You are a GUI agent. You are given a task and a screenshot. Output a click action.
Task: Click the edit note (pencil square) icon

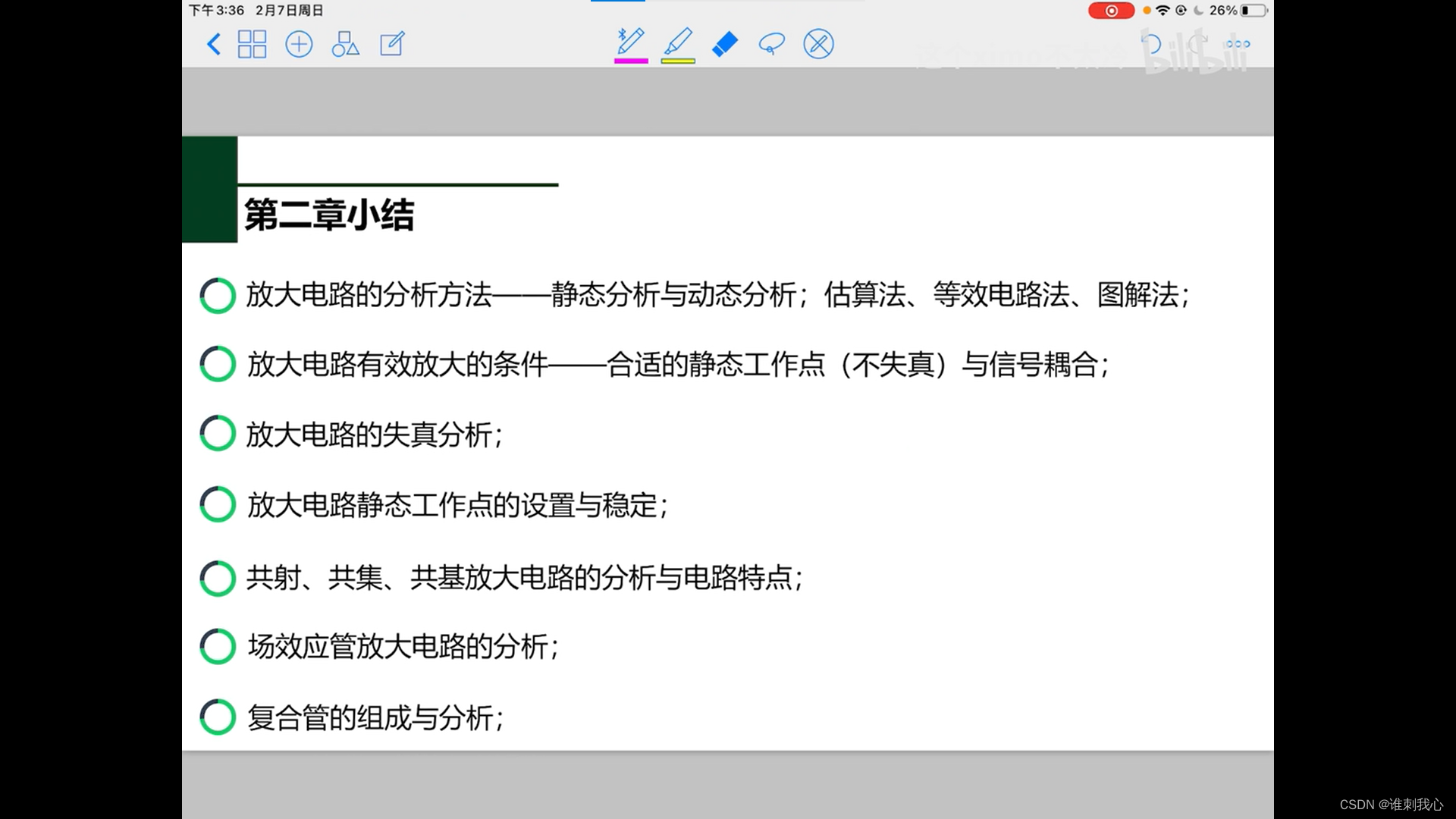point(392,44)
